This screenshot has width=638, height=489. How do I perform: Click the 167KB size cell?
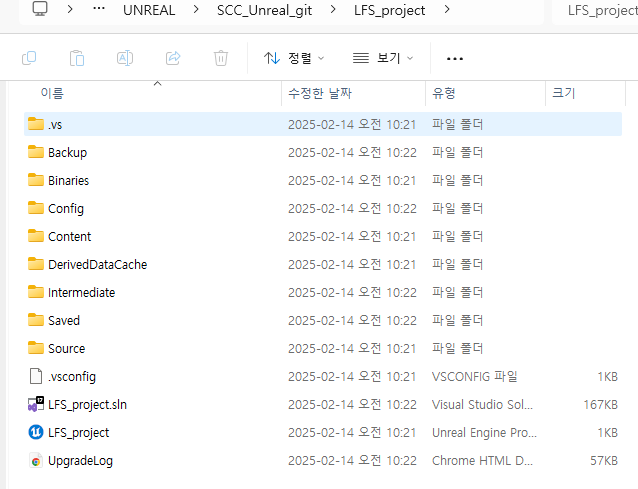(x=601, y=405)
